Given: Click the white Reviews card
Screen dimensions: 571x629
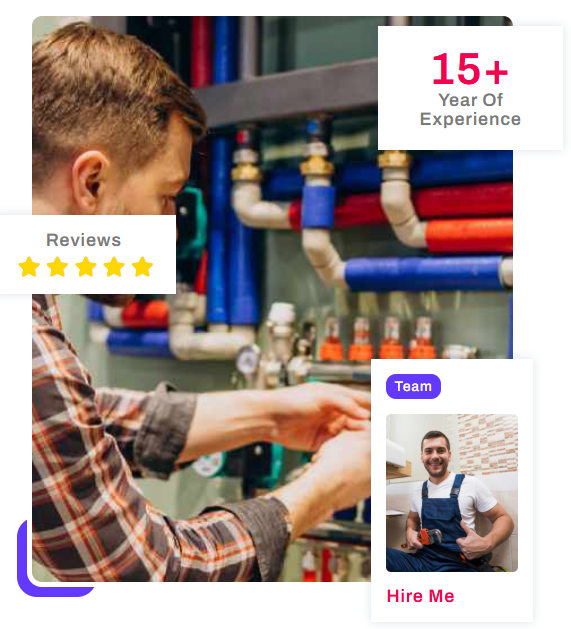Looking at the screenshot, I should 88,254.
